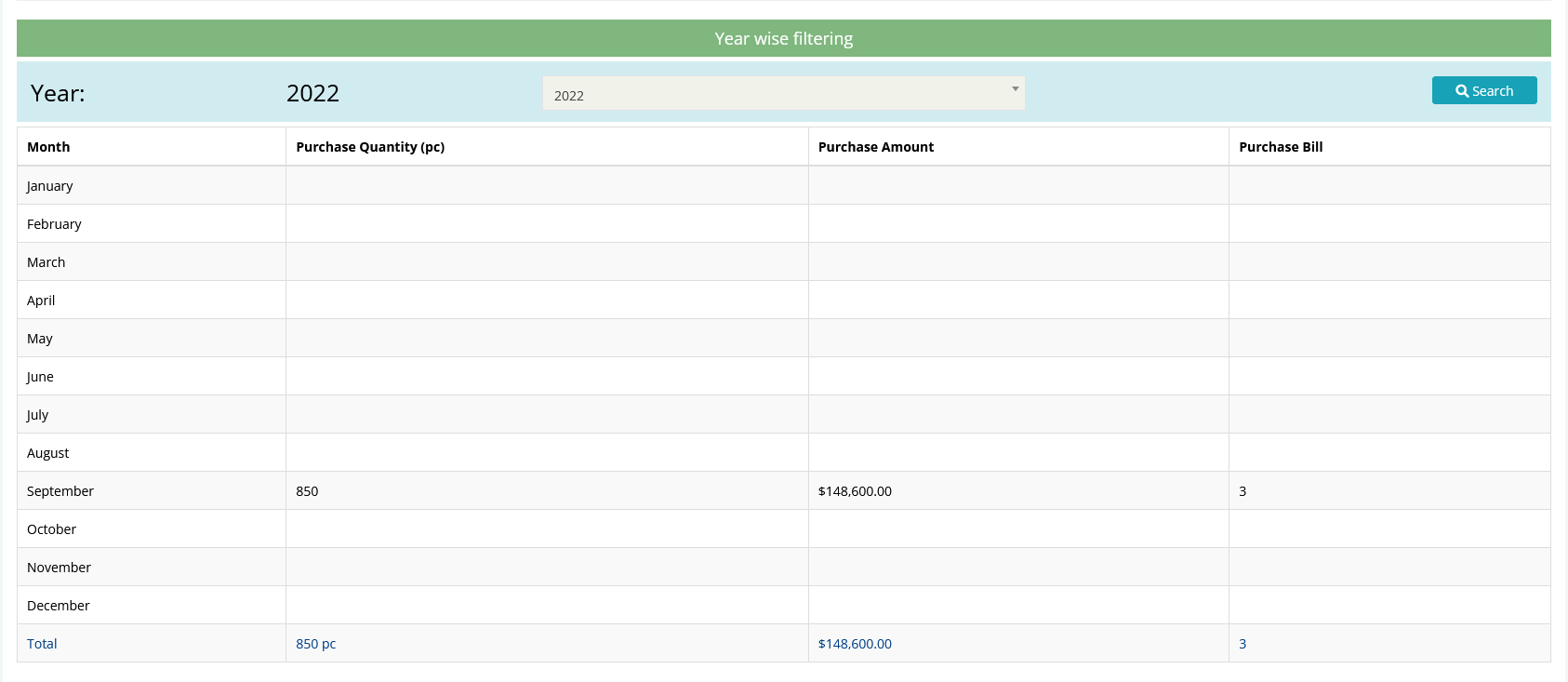Open the year 2022 dropdown
This screenshot has width=1568, height=682.
click(x=783, y=94)
